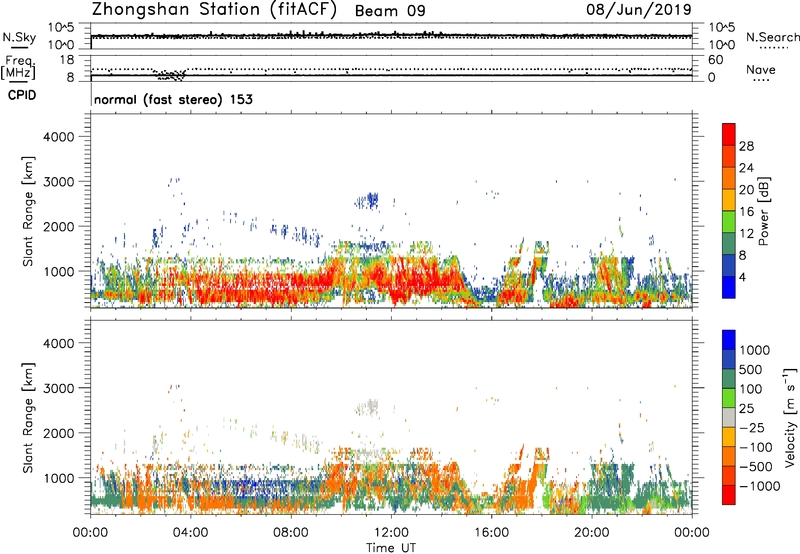Viewport: 800px width, 554px height.
Task: Click the gray -25 to 25 velocity colorbar segment
Action: pos(729,417)
